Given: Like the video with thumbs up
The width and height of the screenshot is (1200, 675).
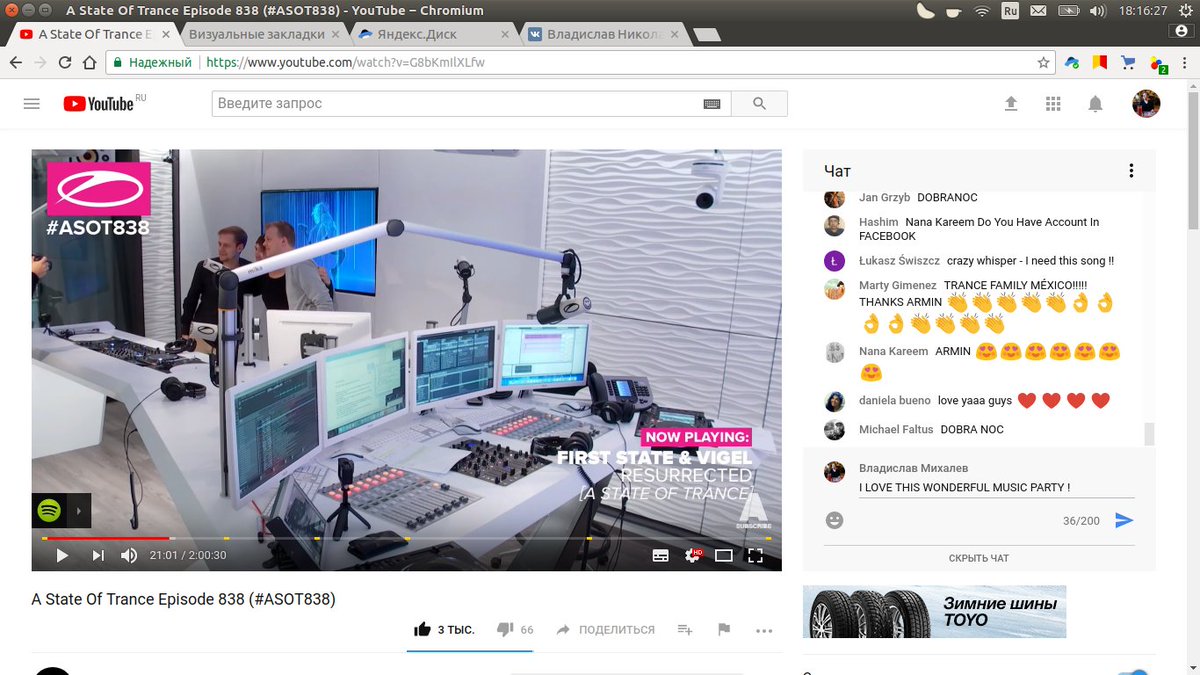Looking at the screenshot, I should pos(444,630).
